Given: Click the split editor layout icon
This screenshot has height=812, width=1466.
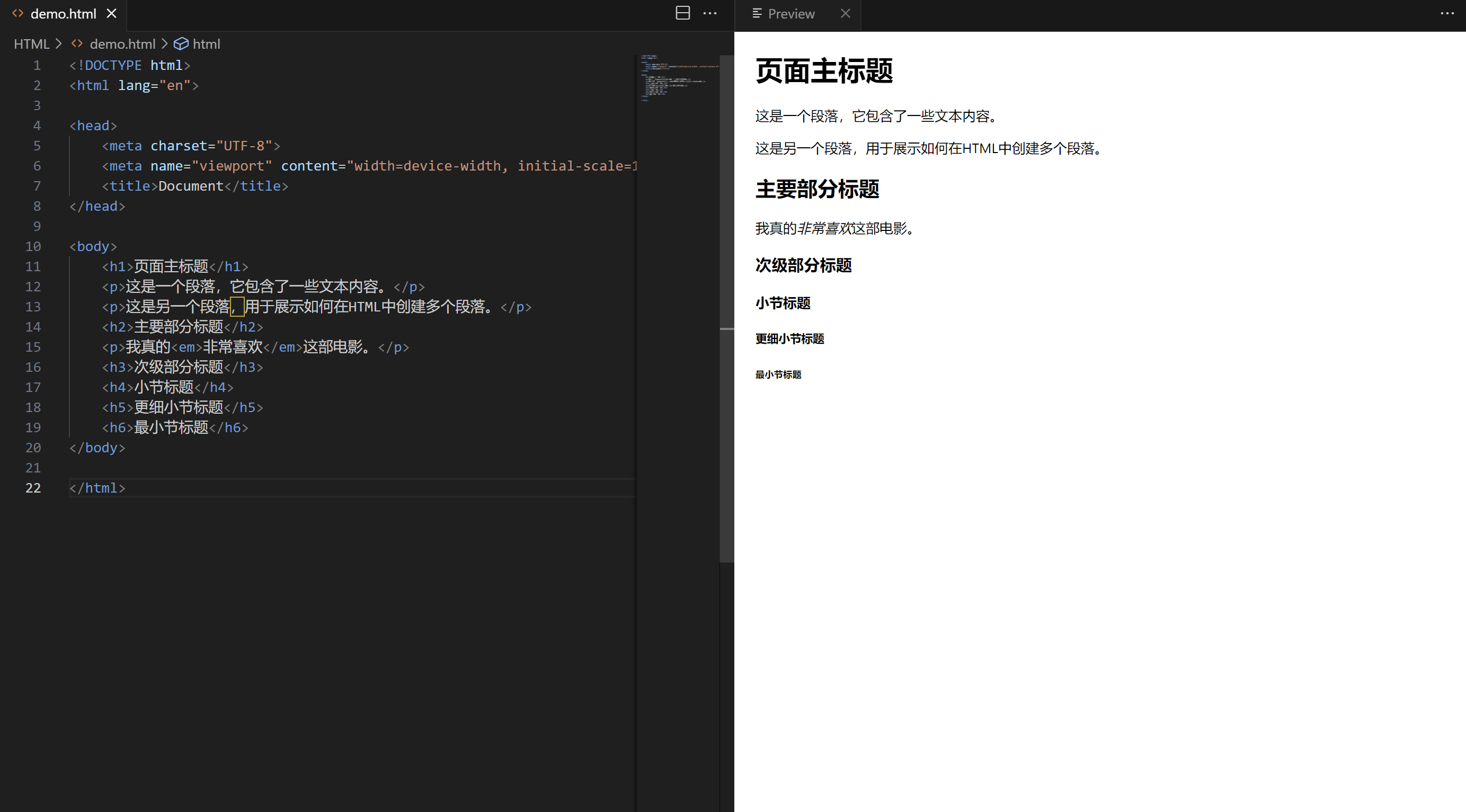Looking at the screenshot, I should click(682, 13).
